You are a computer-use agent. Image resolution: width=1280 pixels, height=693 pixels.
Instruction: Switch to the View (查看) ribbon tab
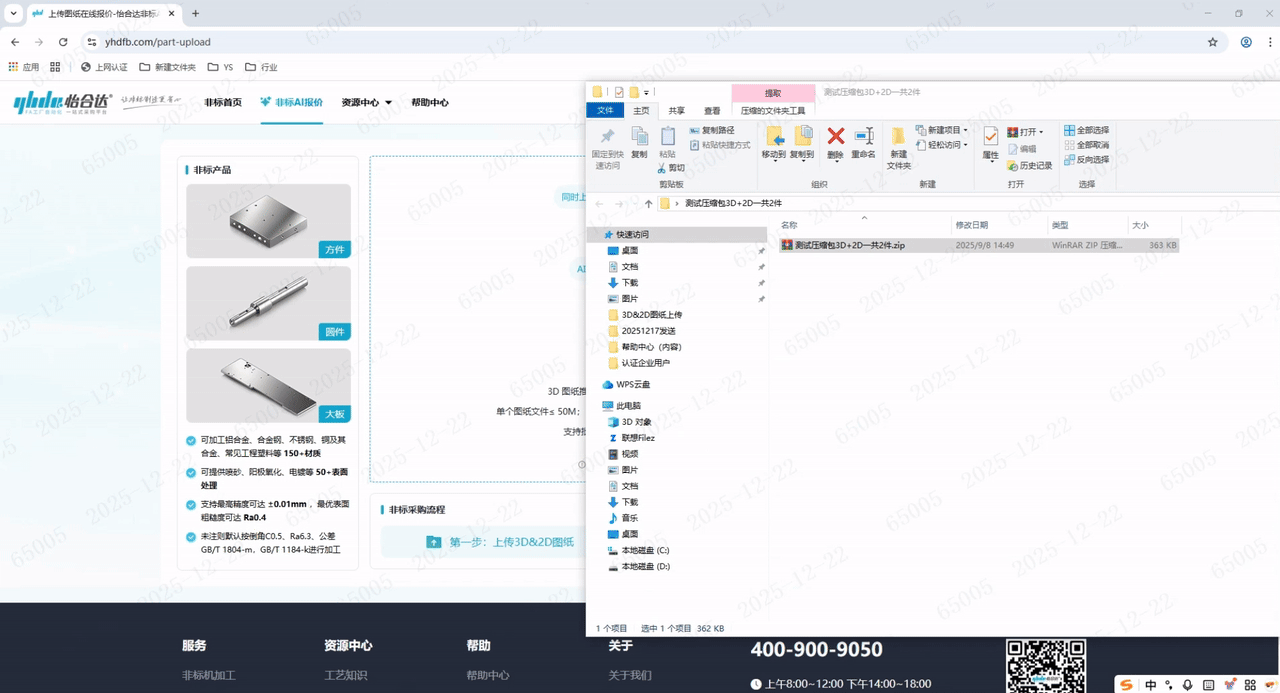point(711,111)
